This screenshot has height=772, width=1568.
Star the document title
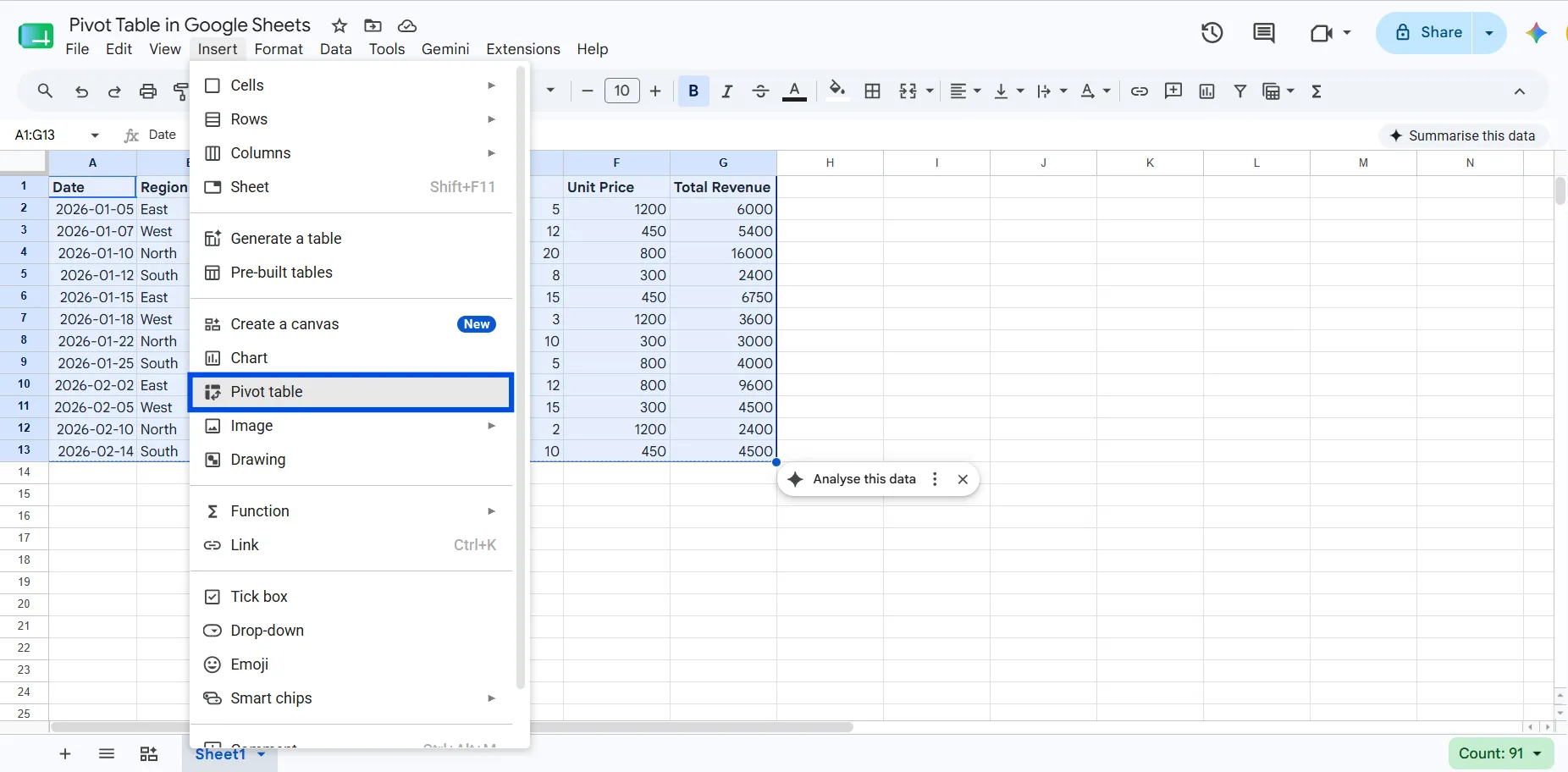[x=340, y=25]
